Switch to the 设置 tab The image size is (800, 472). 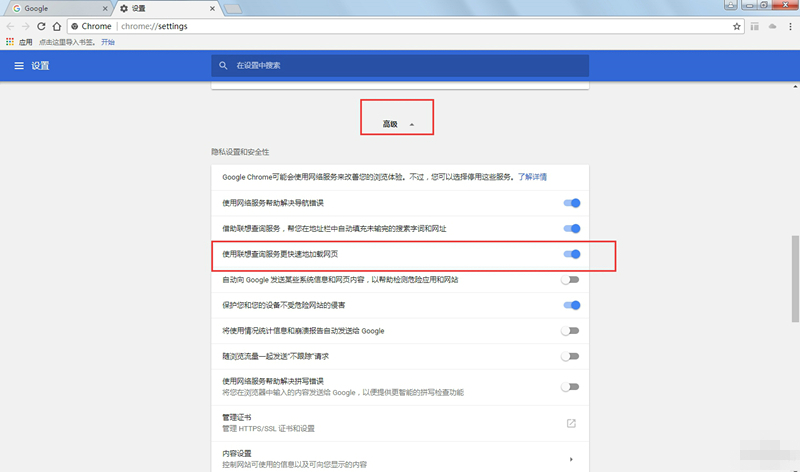[x=167, y=9]
